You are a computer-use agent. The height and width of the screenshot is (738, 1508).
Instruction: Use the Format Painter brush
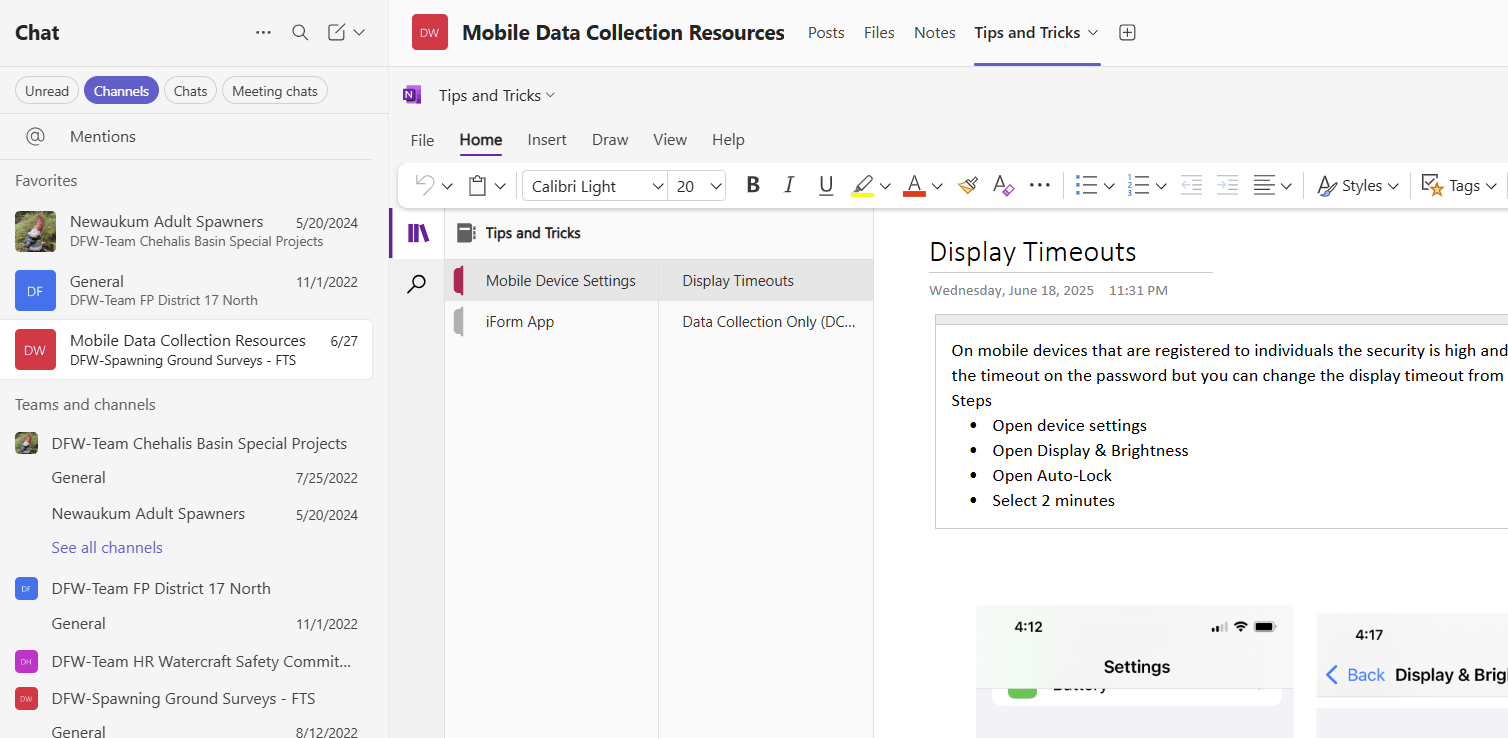click(967, 185)
